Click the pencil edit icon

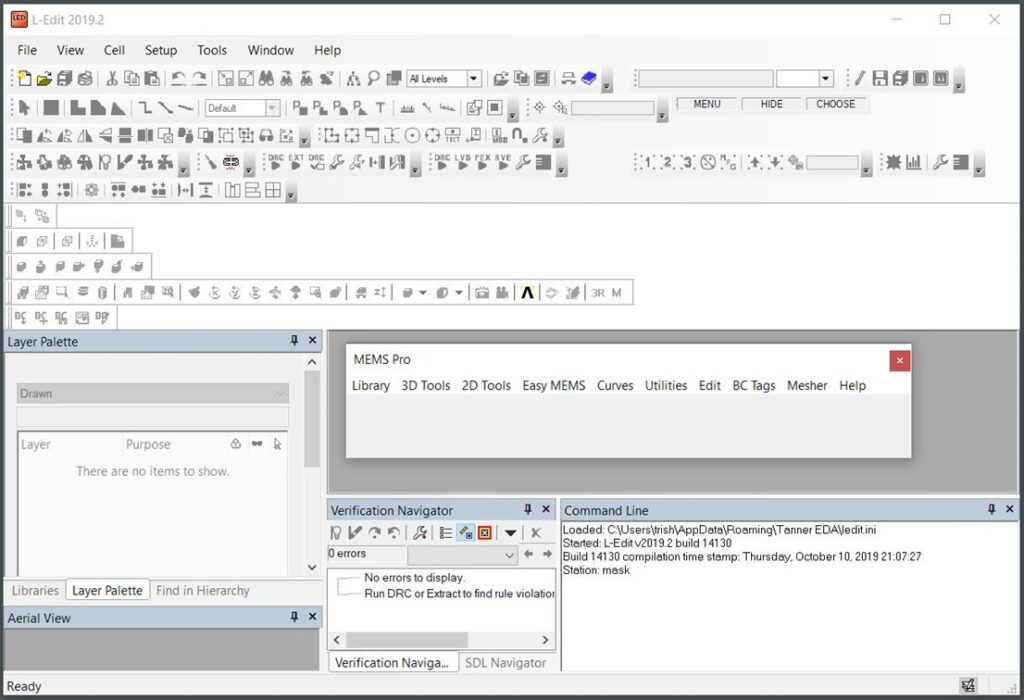pyautogui.click(x=859, y=78)
